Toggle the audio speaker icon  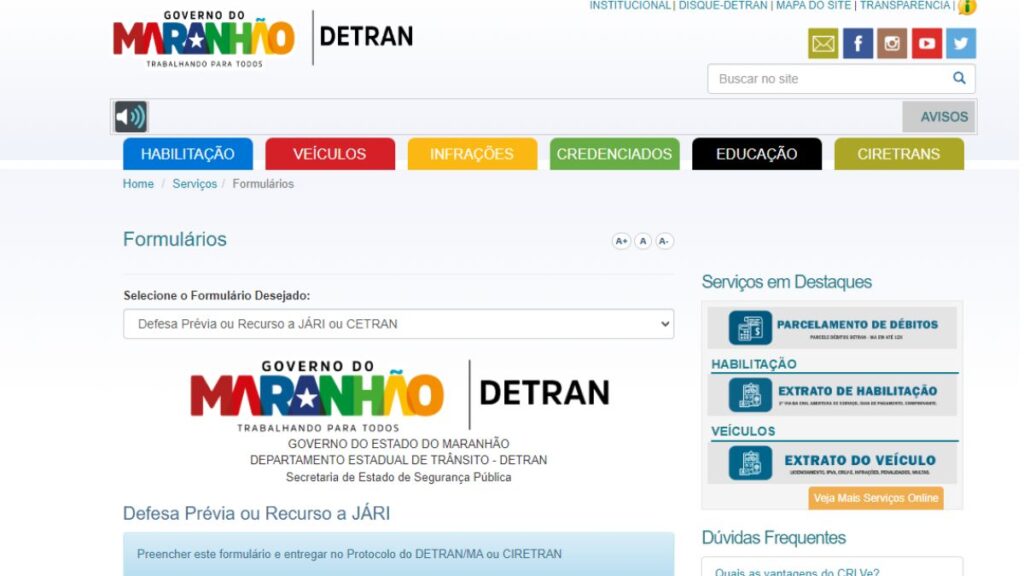131,117
